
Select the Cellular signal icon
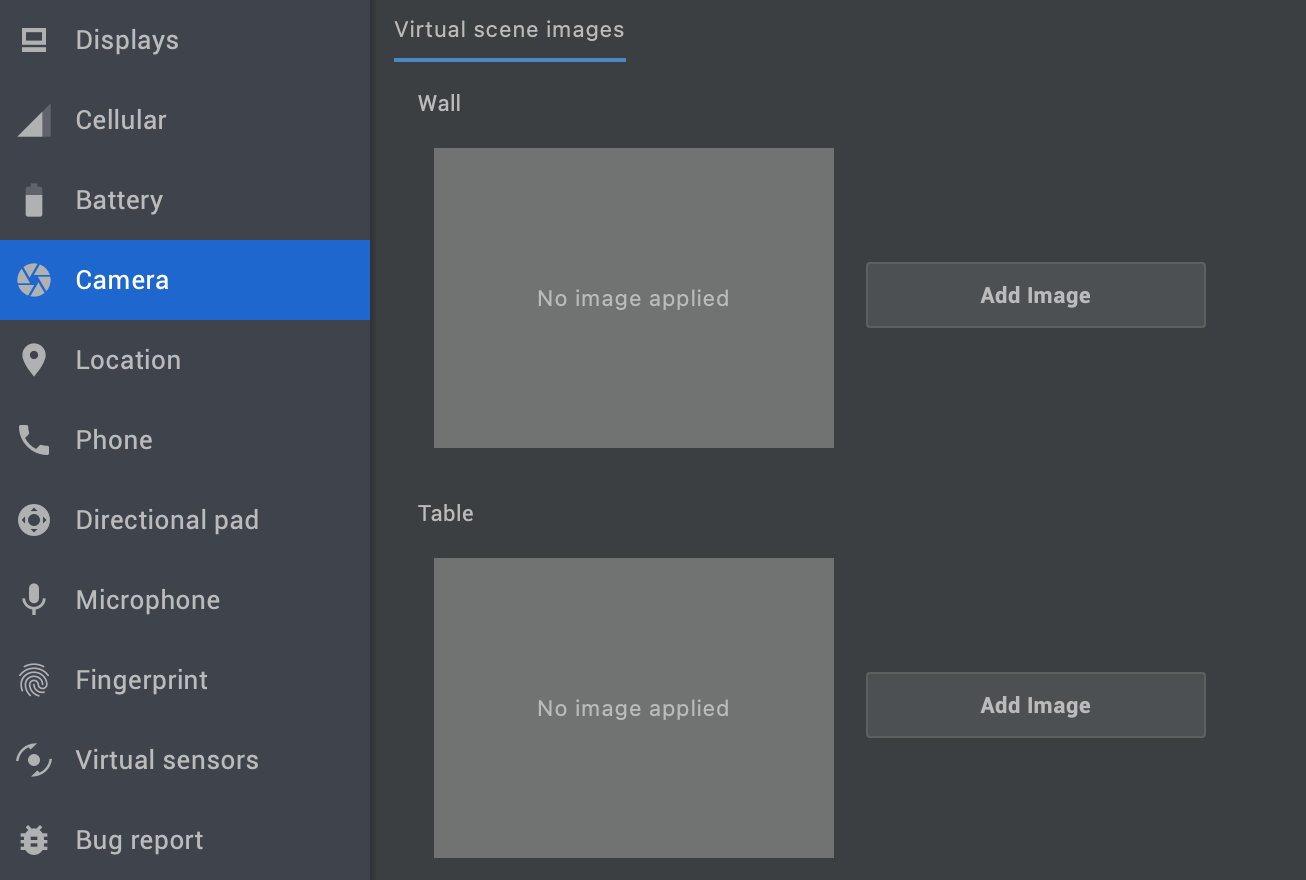tap(33, 120)
